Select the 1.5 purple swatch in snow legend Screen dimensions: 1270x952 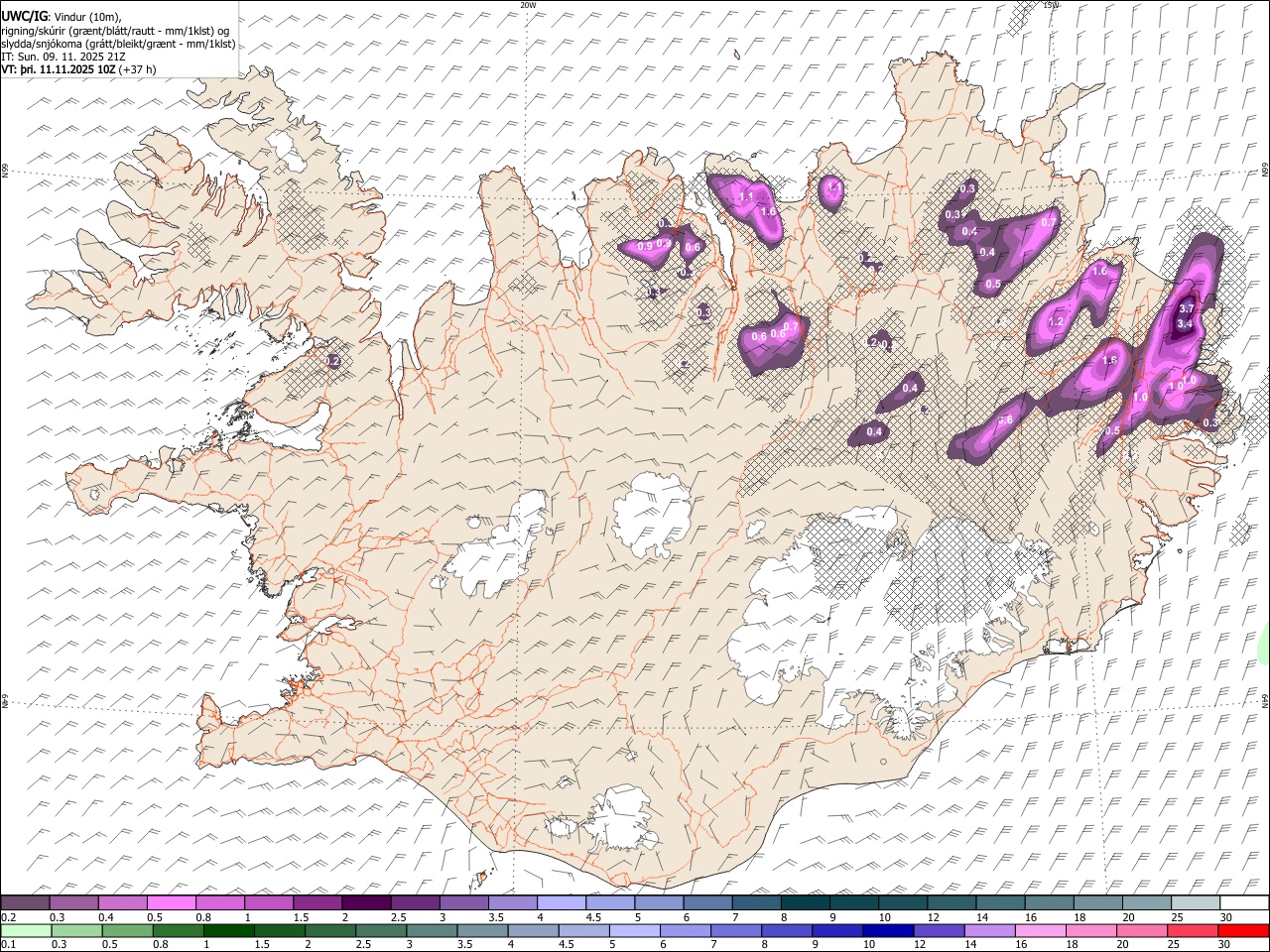[317, 902]
